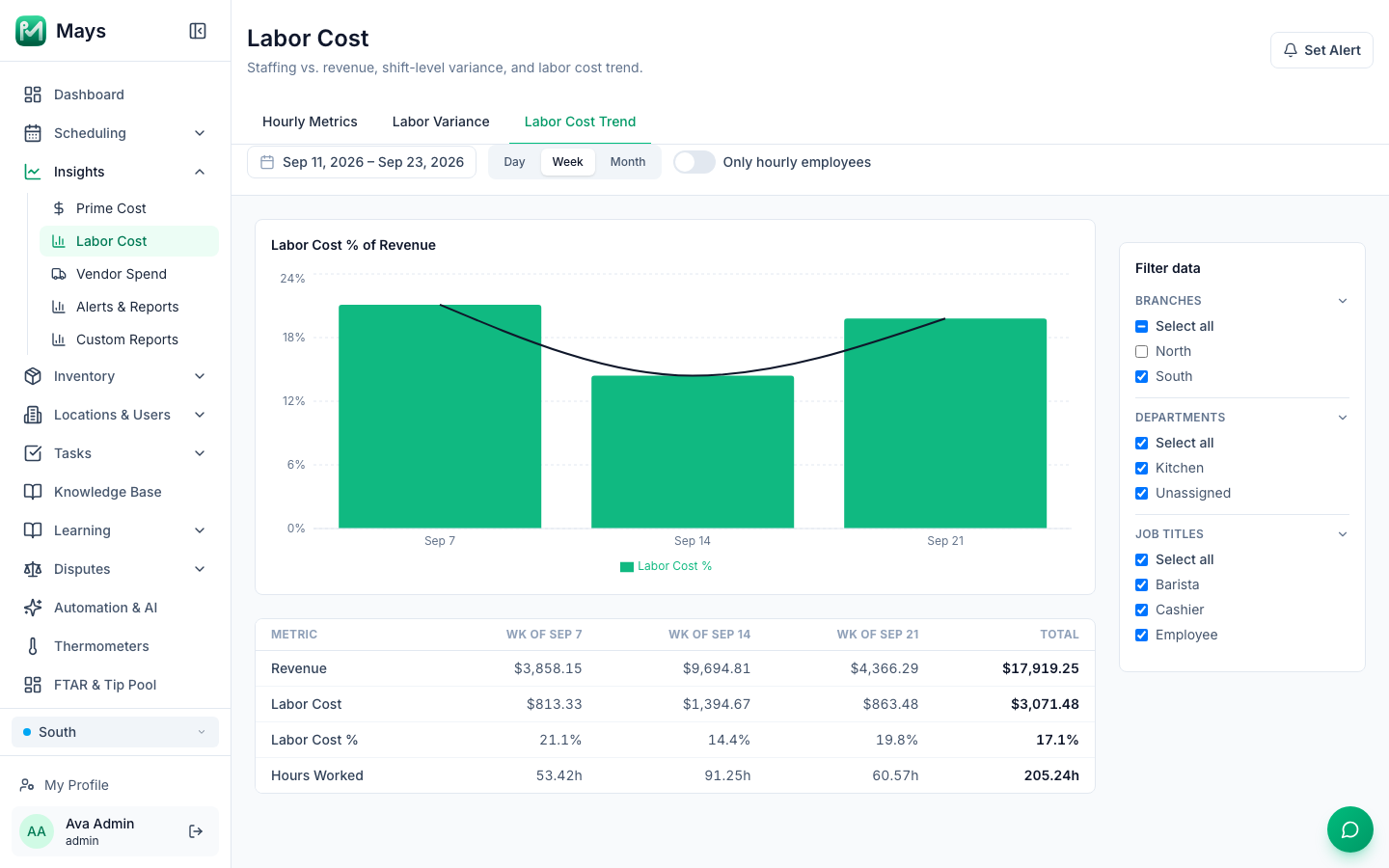The width and height of the screenshot is (1389, 868).
Task: Click the calendar icon in date range
Action: 267,162
